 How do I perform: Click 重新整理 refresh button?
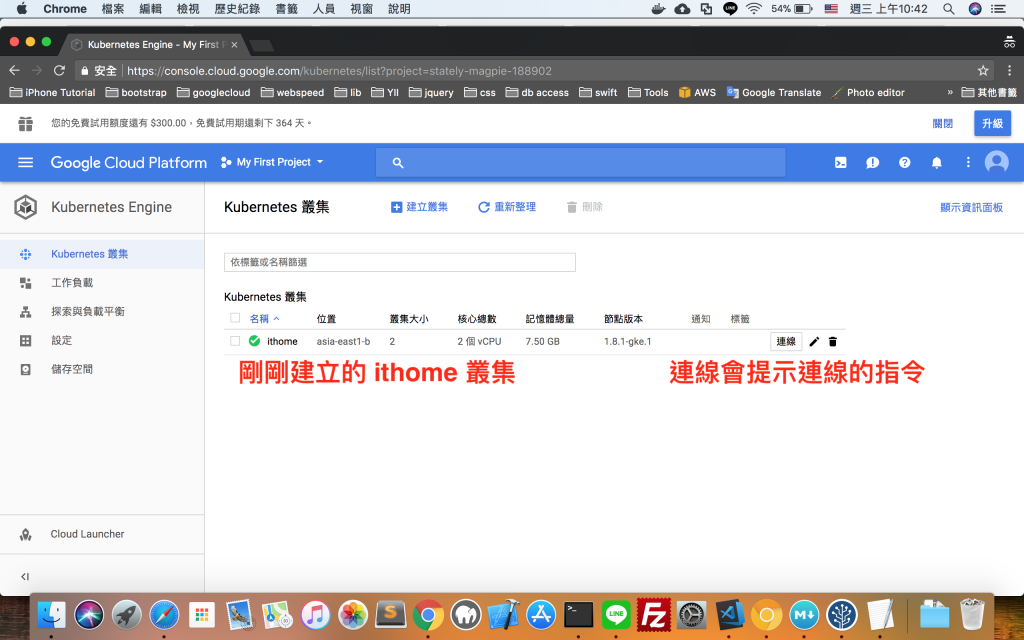click(x=507, y=207)
